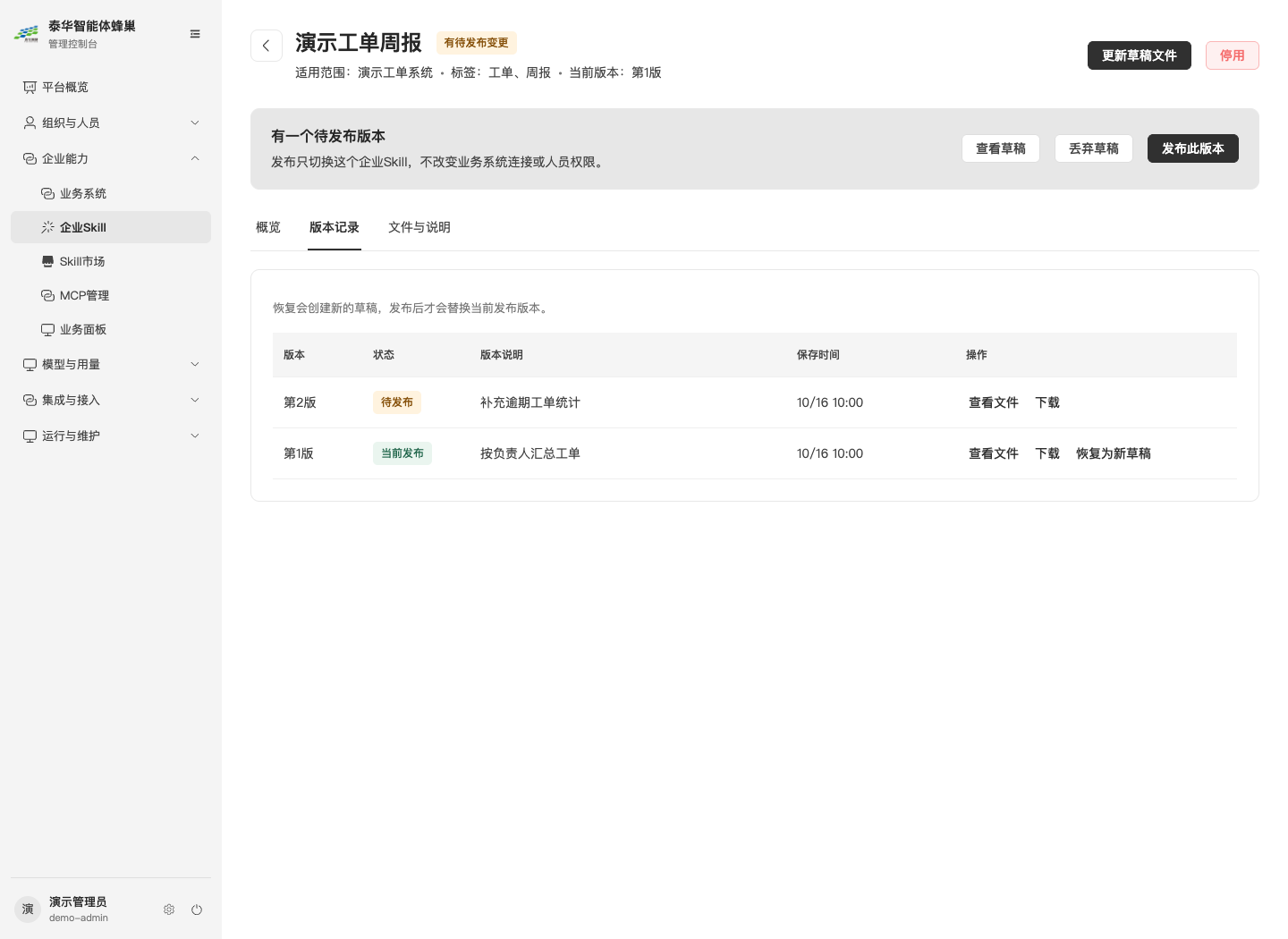Expand the 集成与接入 chevron
This screenshot has height=939, width=1288.
click(195, 400)
